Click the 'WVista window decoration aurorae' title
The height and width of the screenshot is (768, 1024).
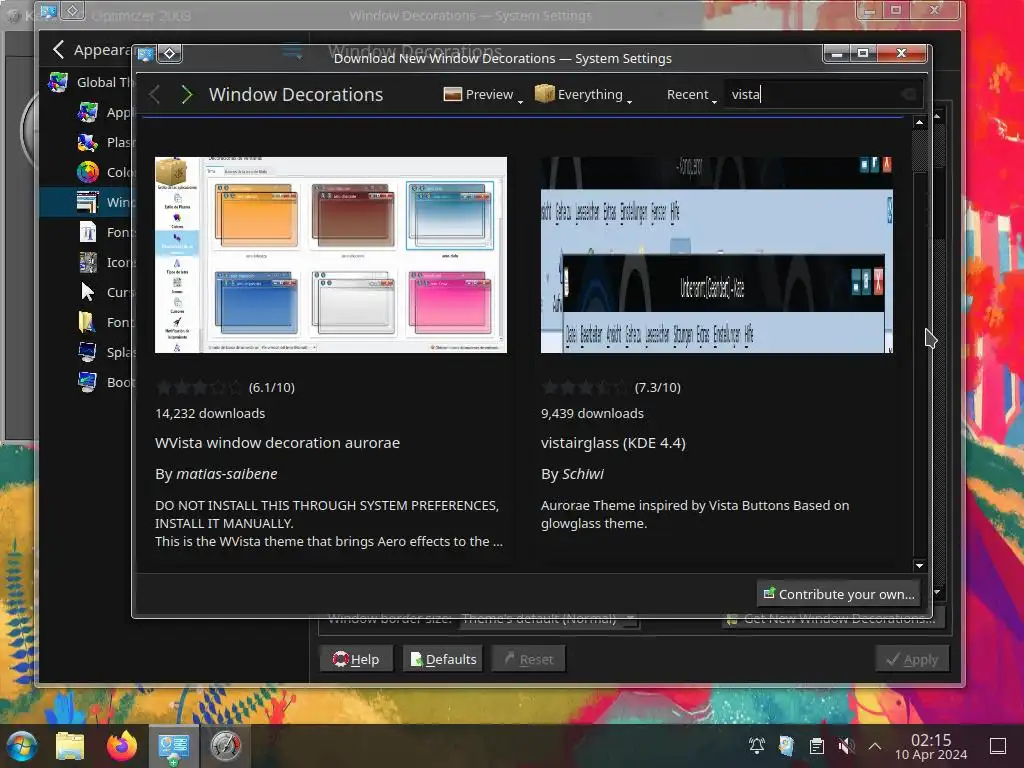[277, 443]
